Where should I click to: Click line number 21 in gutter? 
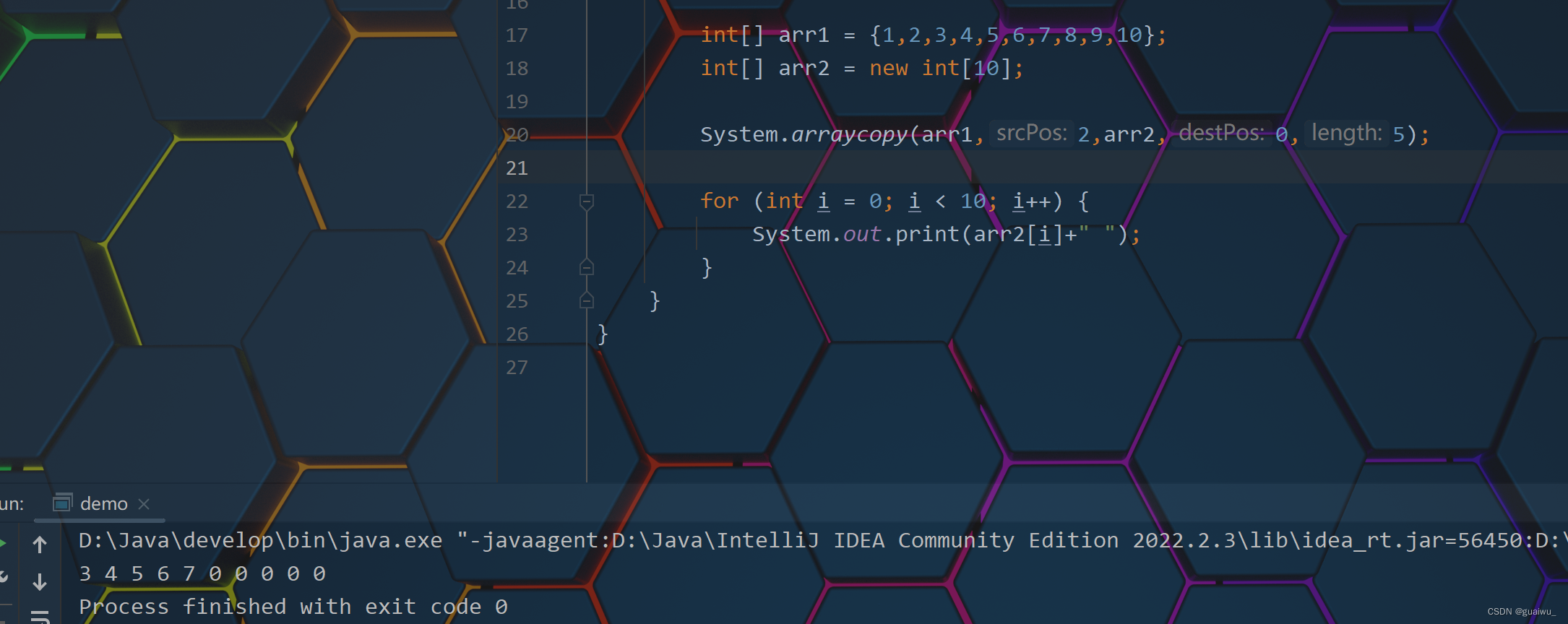(517, 168)
